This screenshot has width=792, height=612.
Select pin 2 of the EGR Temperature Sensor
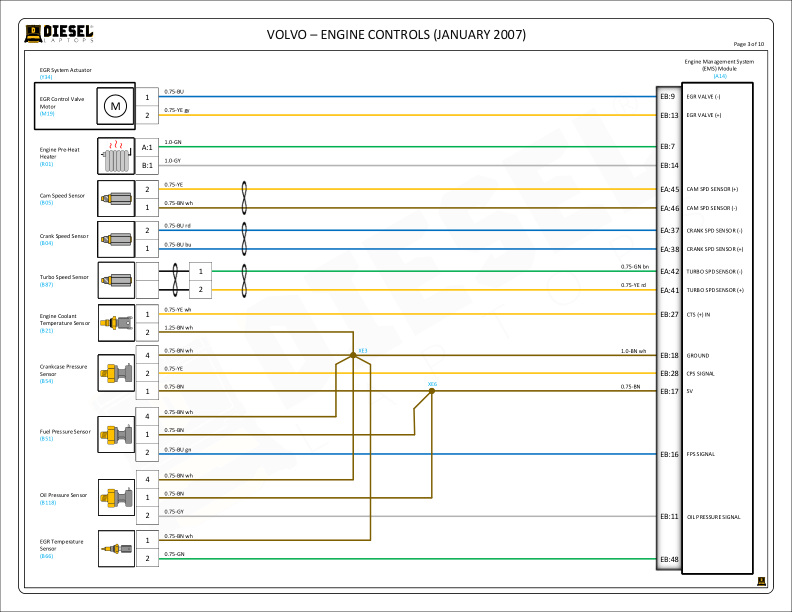click(147, 558)
